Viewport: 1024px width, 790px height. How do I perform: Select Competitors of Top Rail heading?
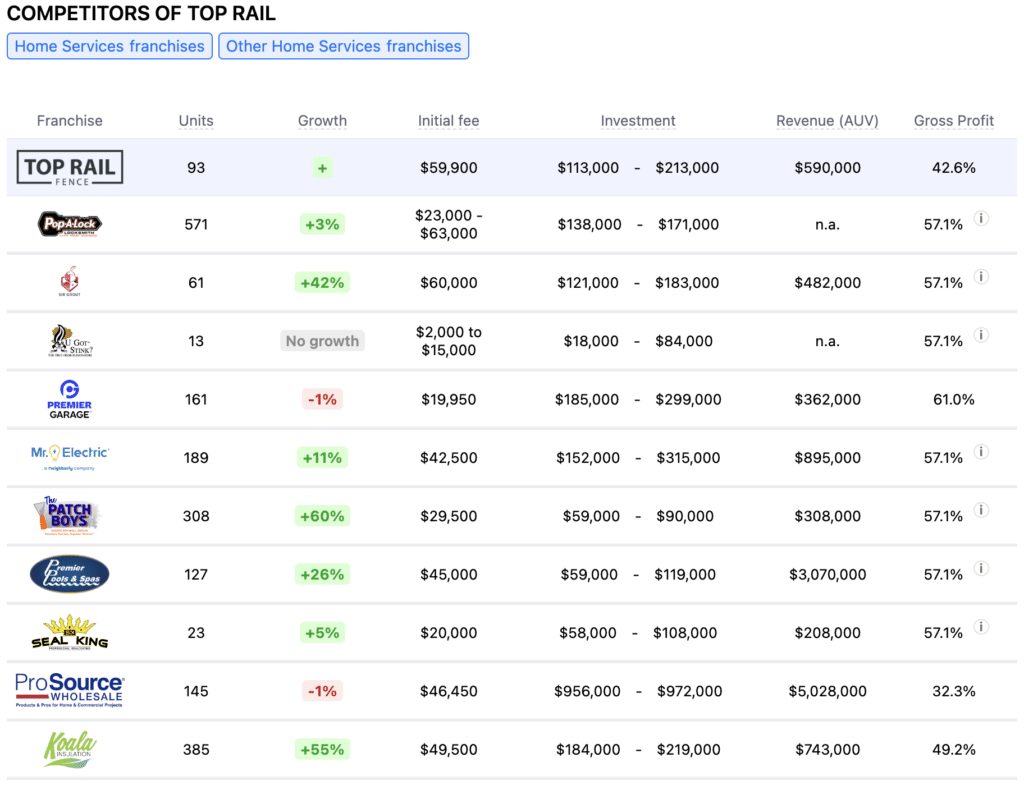point(141,13)
